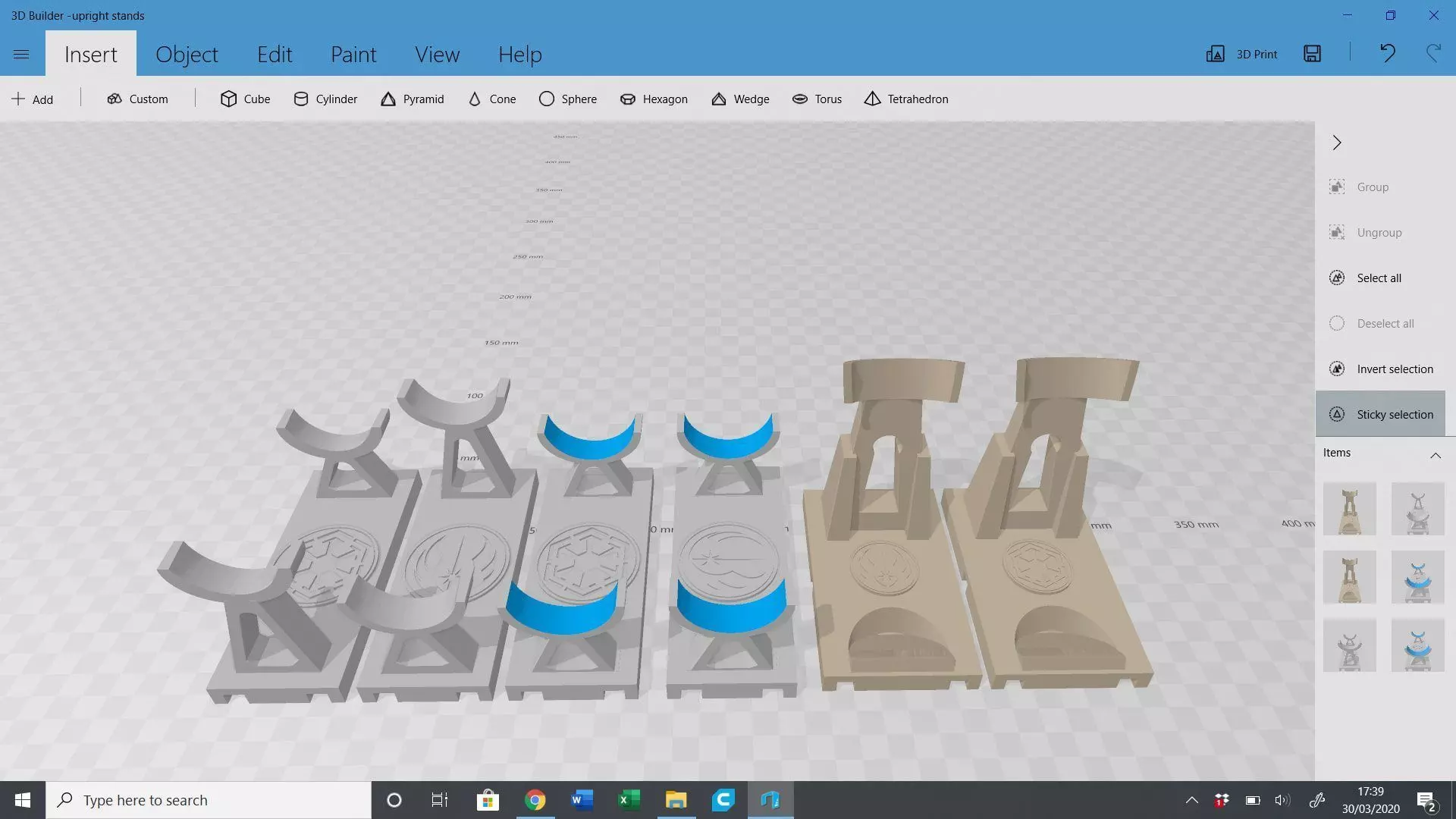Insert a Cone
This screenshot has height=819, width=1456.
[x=491, y=99]
